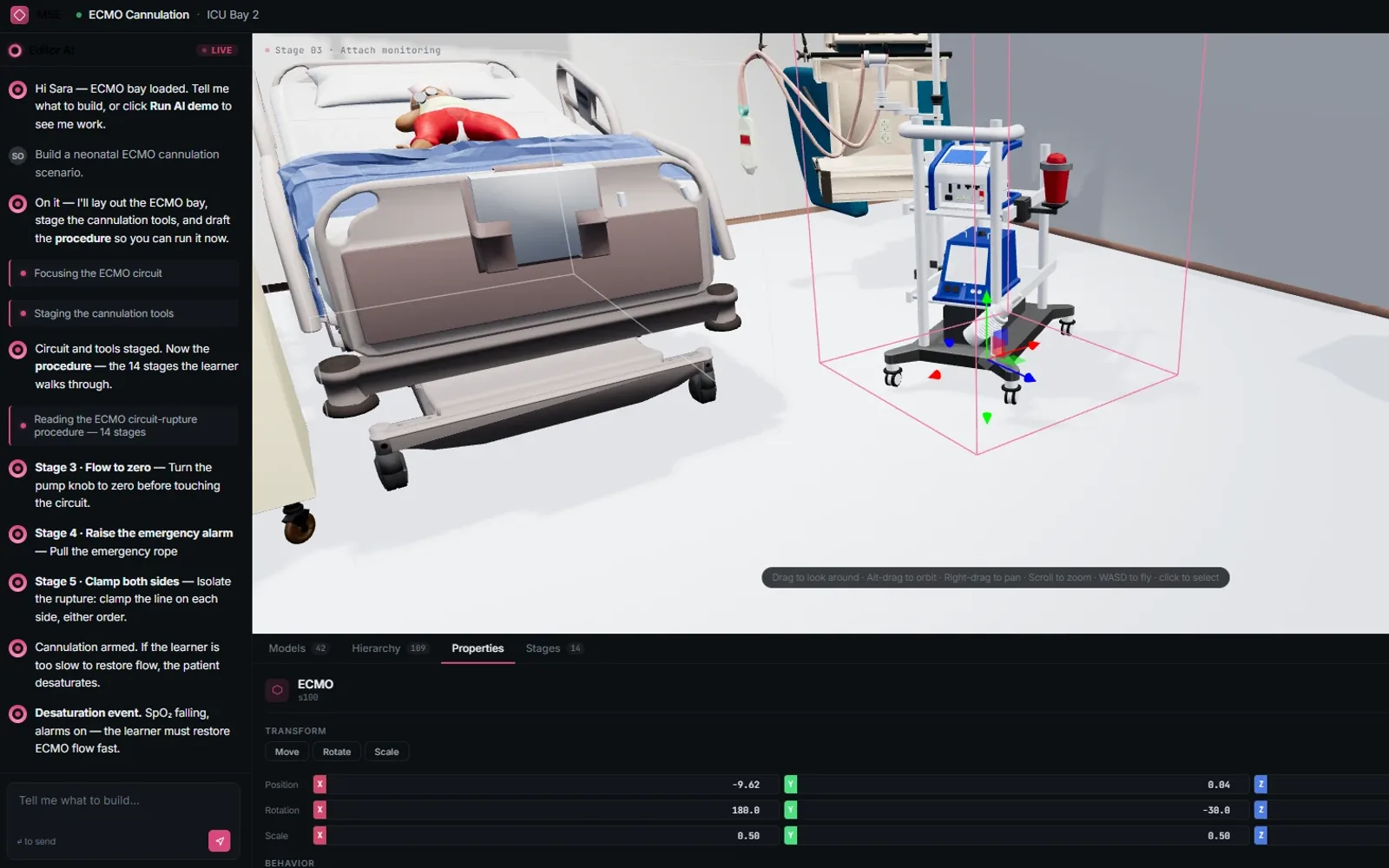Select the Properties tab
The width and height of the screenshot is (1389, 868).
(x=477, y=648)
